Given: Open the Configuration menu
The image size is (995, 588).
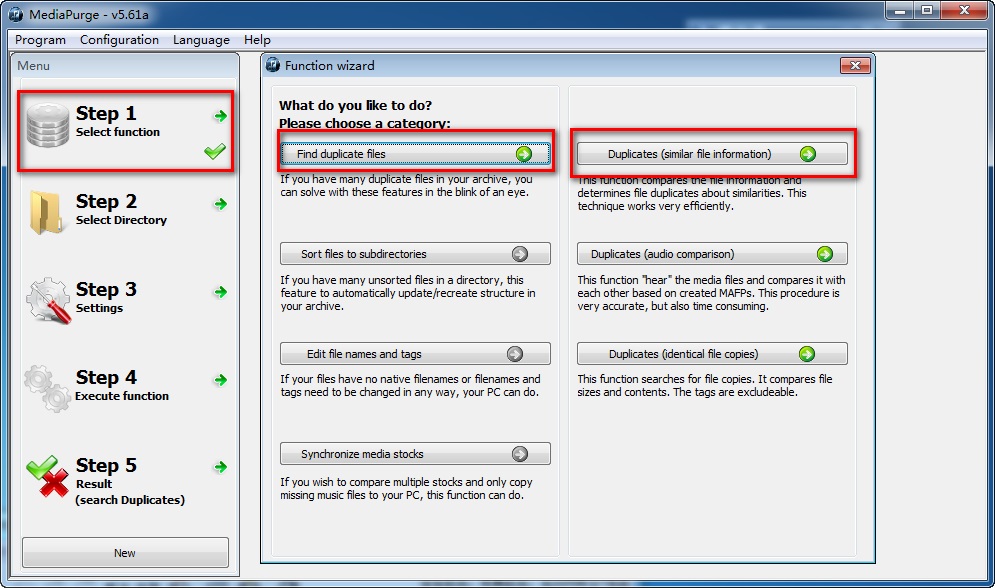Looking at the screenshot, I should (119, 39).
